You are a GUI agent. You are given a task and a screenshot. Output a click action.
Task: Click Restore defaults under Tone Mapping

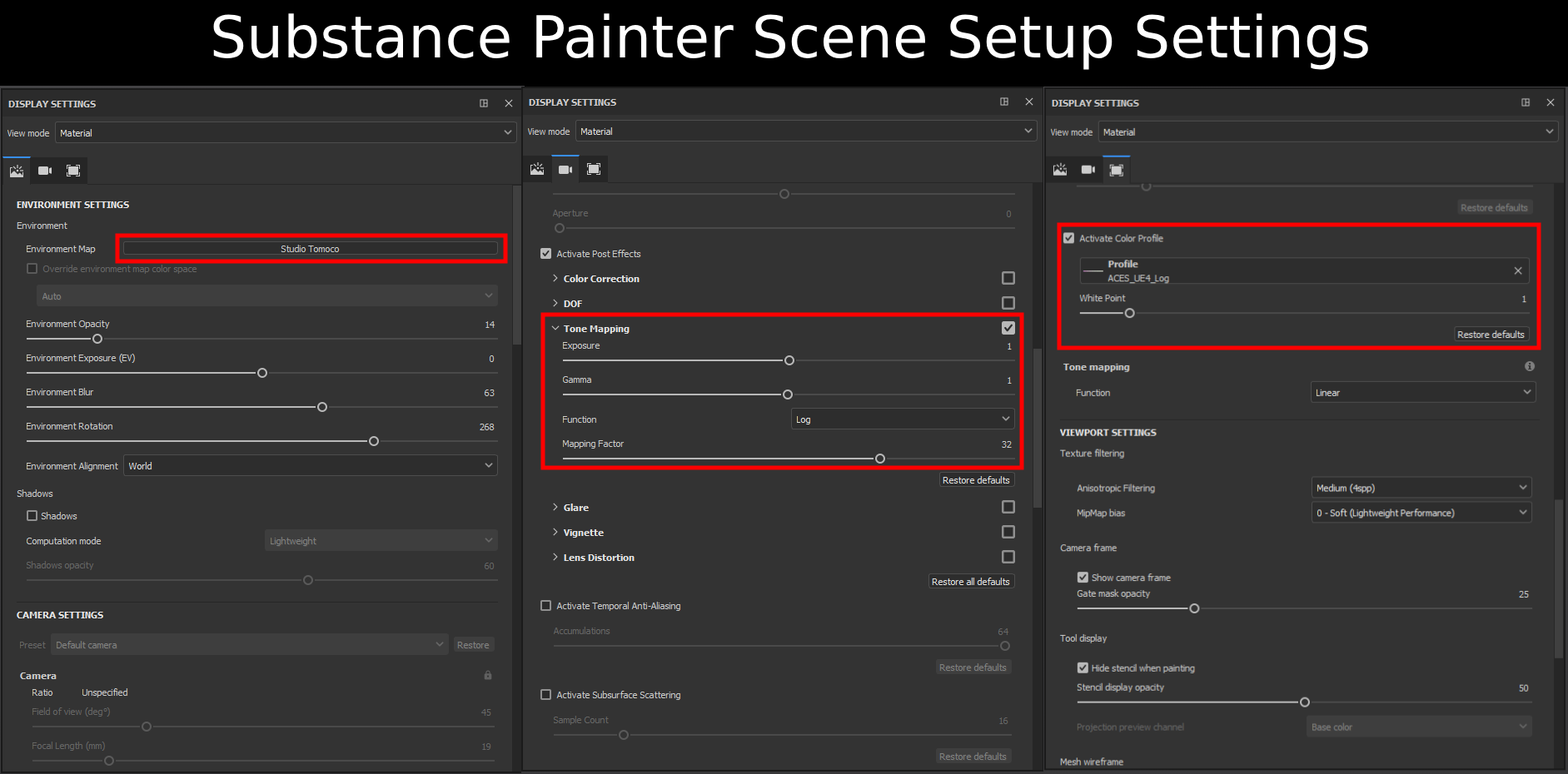point(976,479)
